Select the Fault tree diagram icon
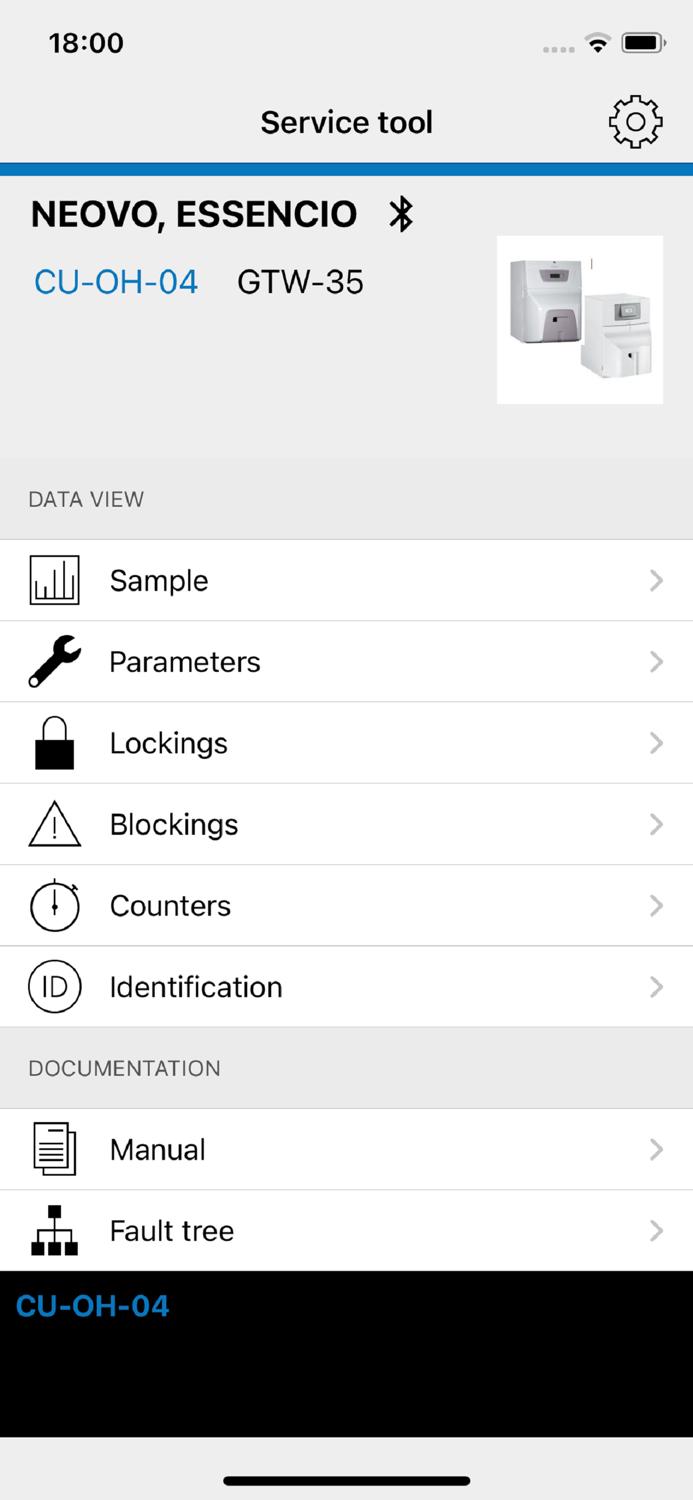 (x=53, y=1230)
